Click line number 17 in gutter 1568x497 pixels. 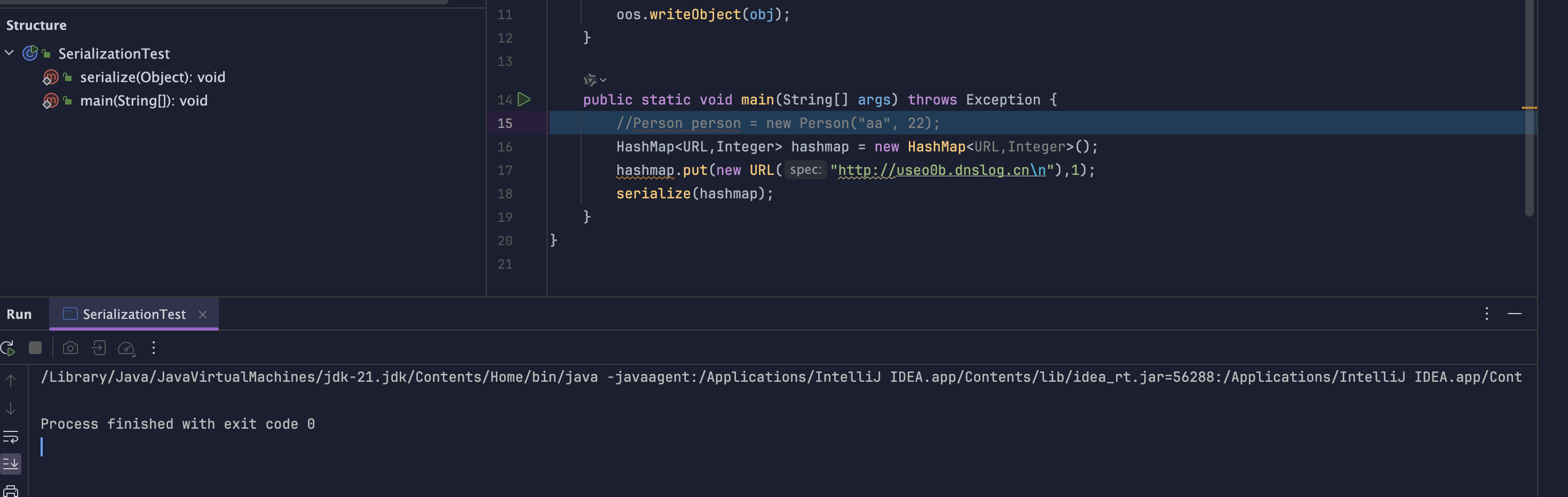click(504, 170)
